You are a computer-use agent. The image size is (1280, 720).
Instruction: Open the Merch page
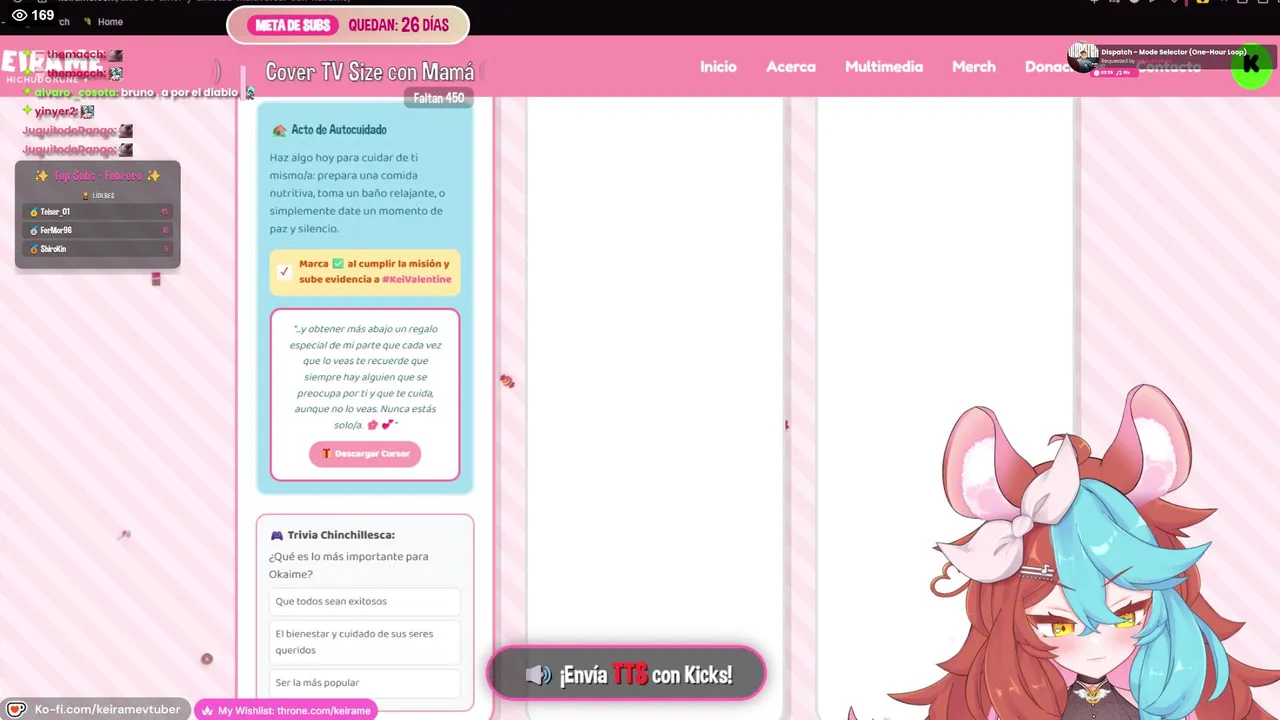click(974, 67)
